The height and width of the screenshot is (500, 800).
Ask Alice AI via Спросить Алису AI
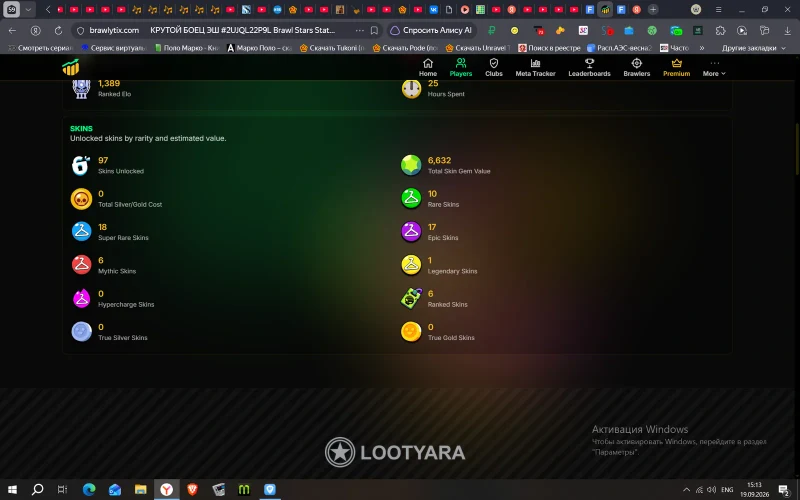tap(431, 31)
